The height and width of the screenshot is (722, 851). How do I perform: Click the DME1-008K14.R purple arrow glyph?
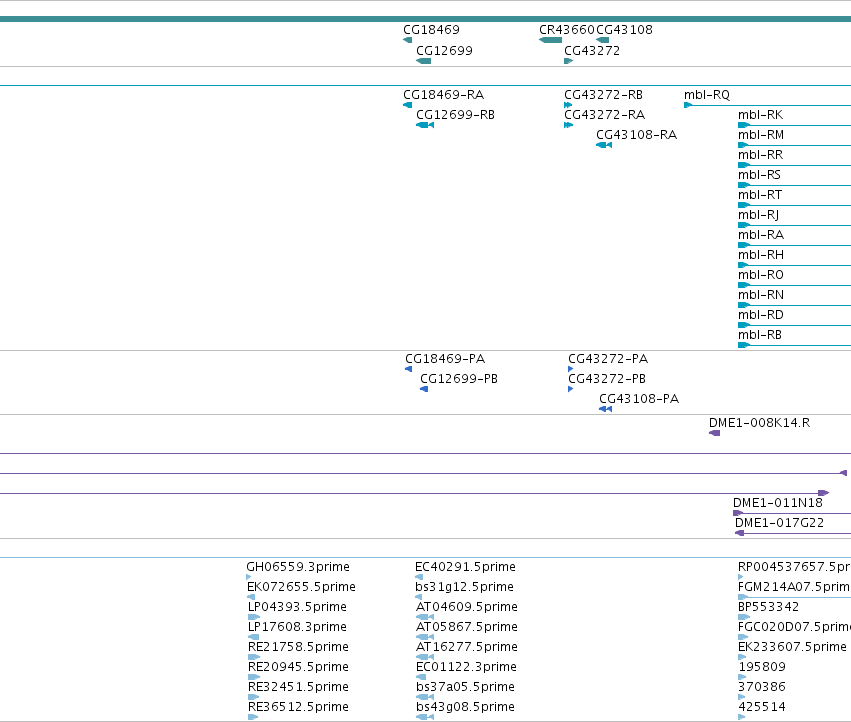coord(715,433)
